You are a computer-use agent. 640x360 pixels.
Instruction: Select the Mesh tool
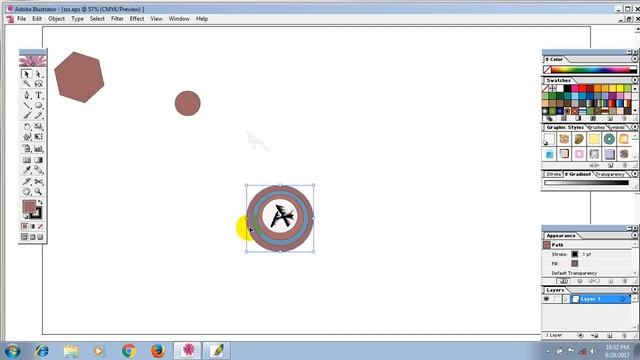(x=27, y=160)
